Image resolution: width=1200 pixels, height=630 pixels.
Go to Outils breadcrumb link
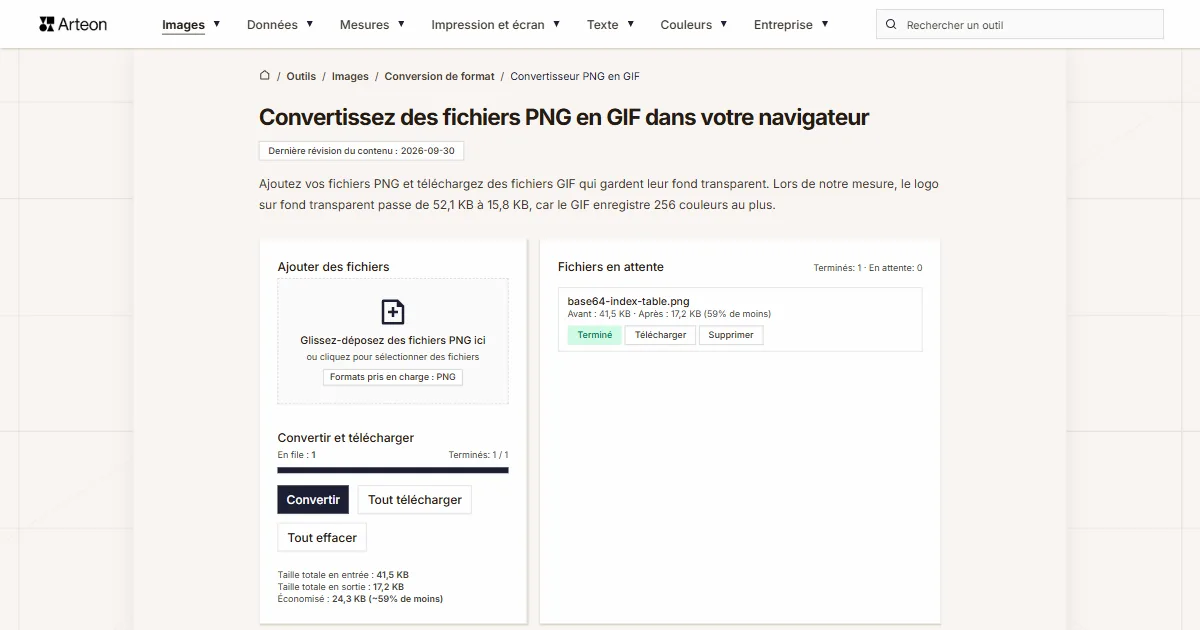pos(301,76)
